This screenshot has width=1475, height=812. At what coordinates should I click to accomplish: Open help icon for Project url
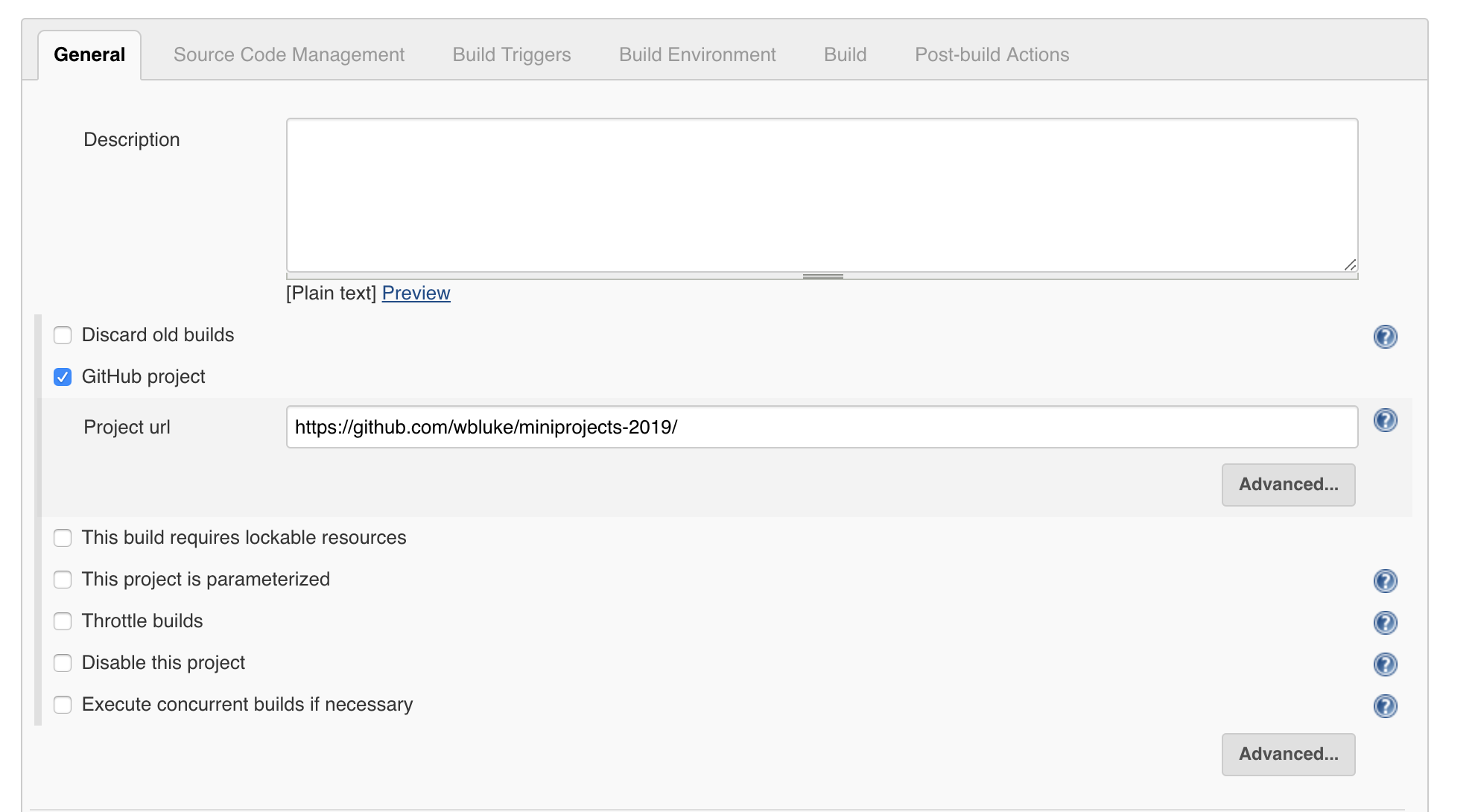[x=1385, y=421]
